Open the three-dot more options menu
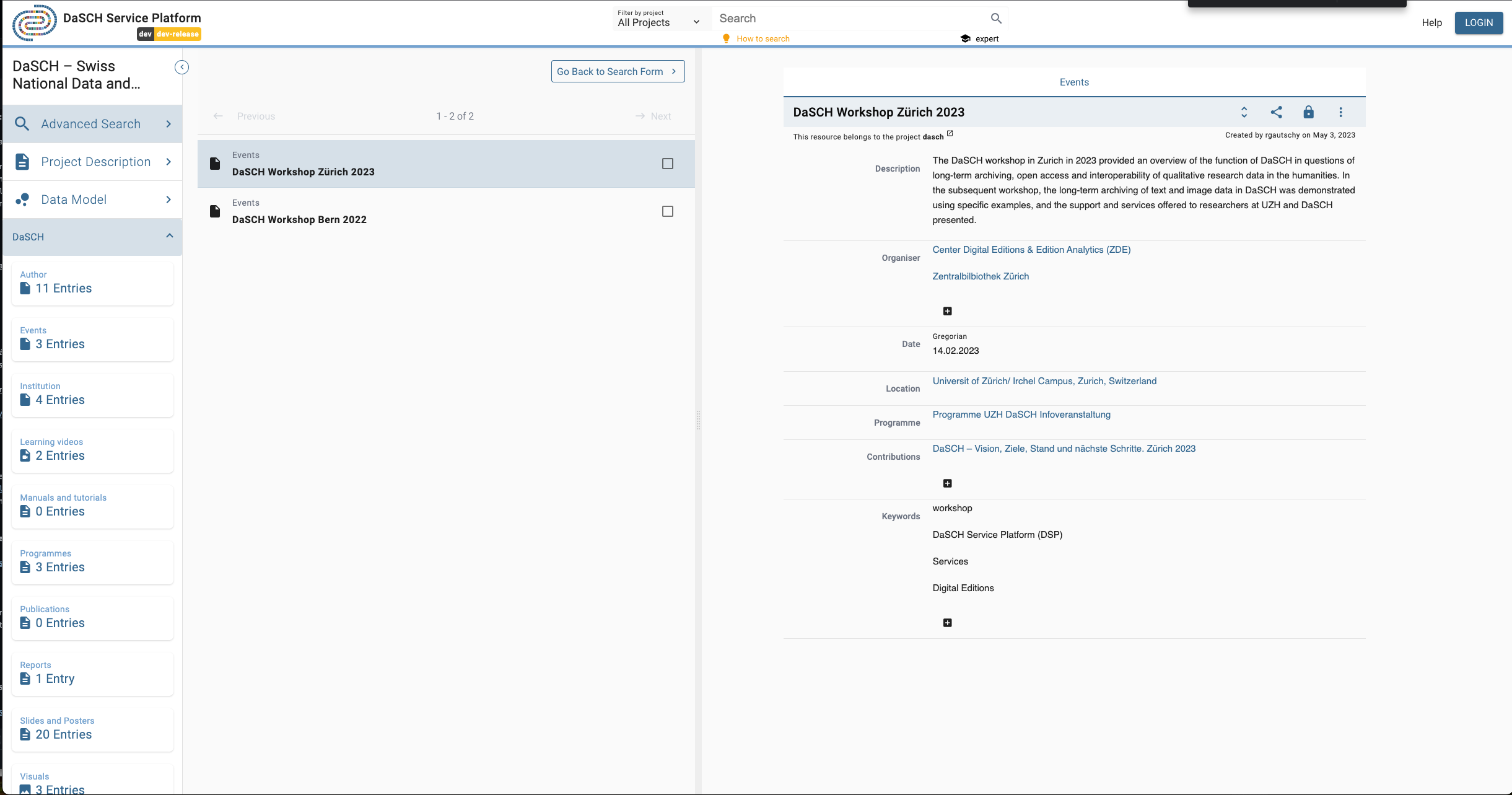The image size is (1512, 795). point(1340,112)
